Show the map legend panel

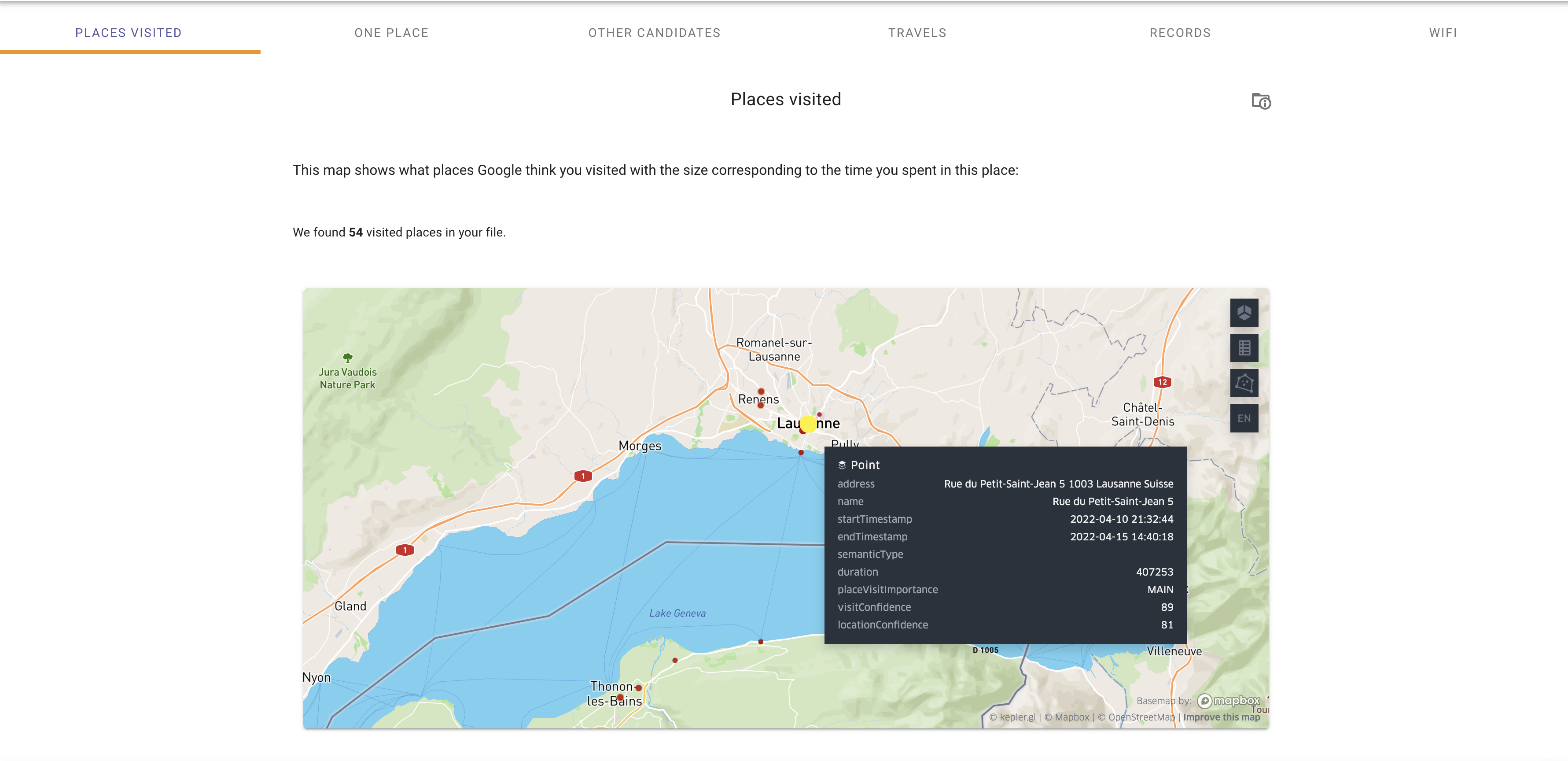[1244, 347]
